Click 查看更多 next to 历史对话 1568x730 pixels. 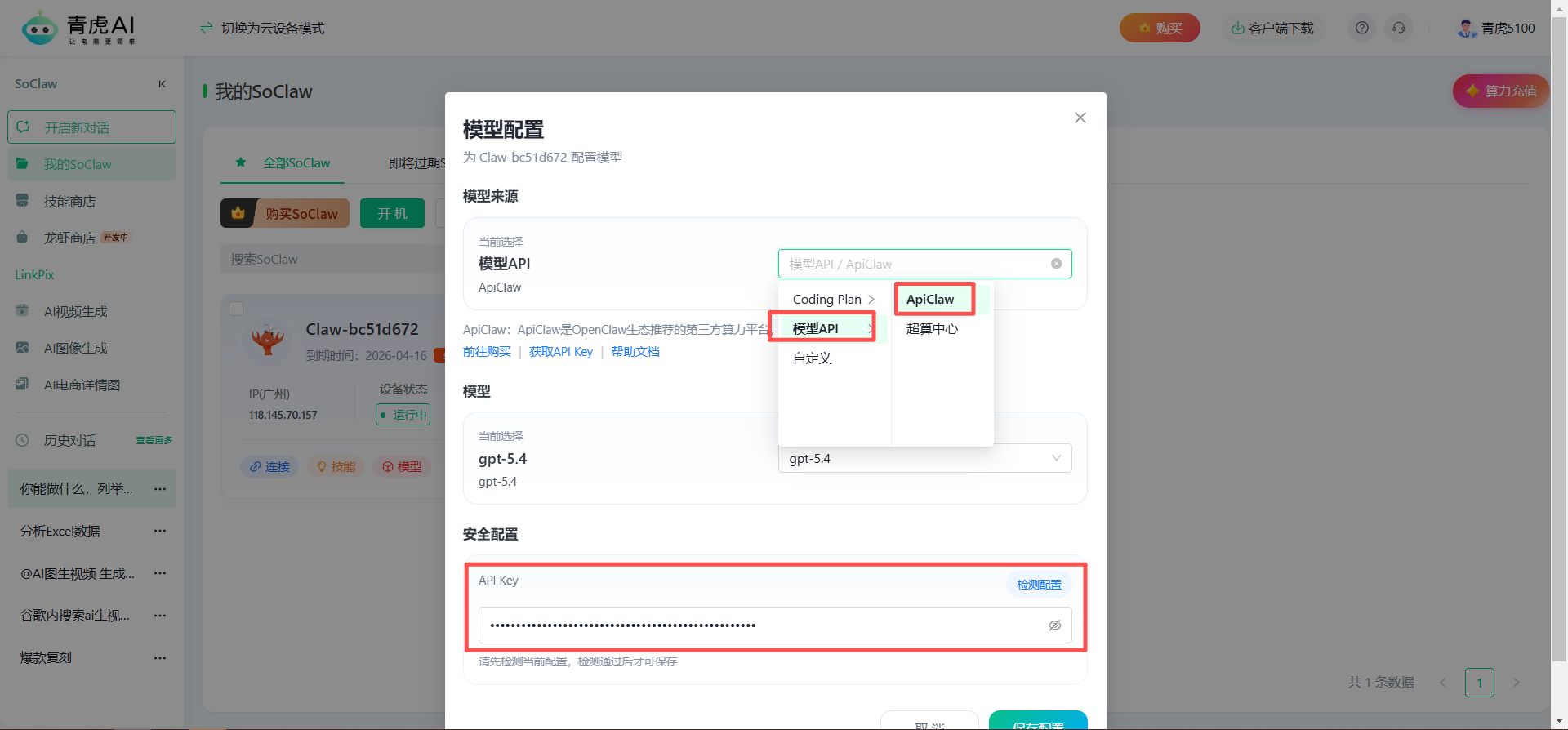coord(154,440)
